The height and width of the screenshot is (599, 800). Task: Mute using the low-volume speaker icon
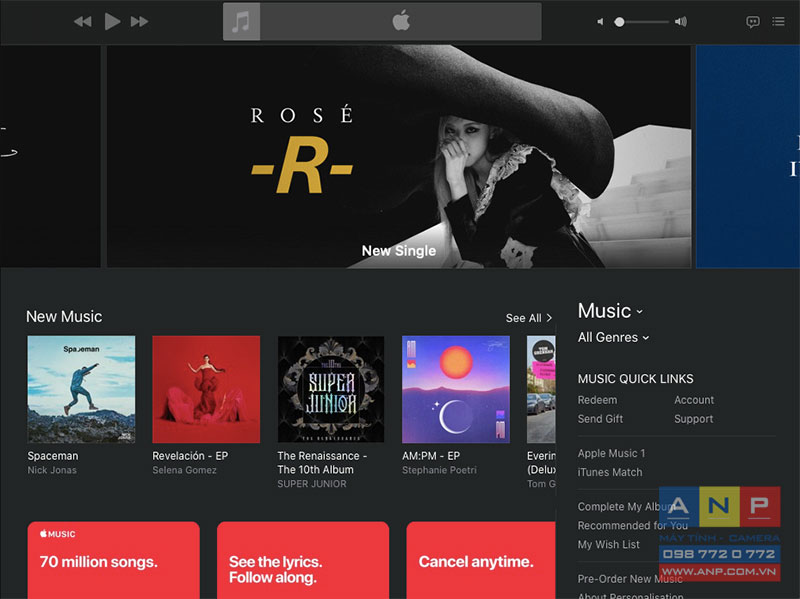point(601,22)
